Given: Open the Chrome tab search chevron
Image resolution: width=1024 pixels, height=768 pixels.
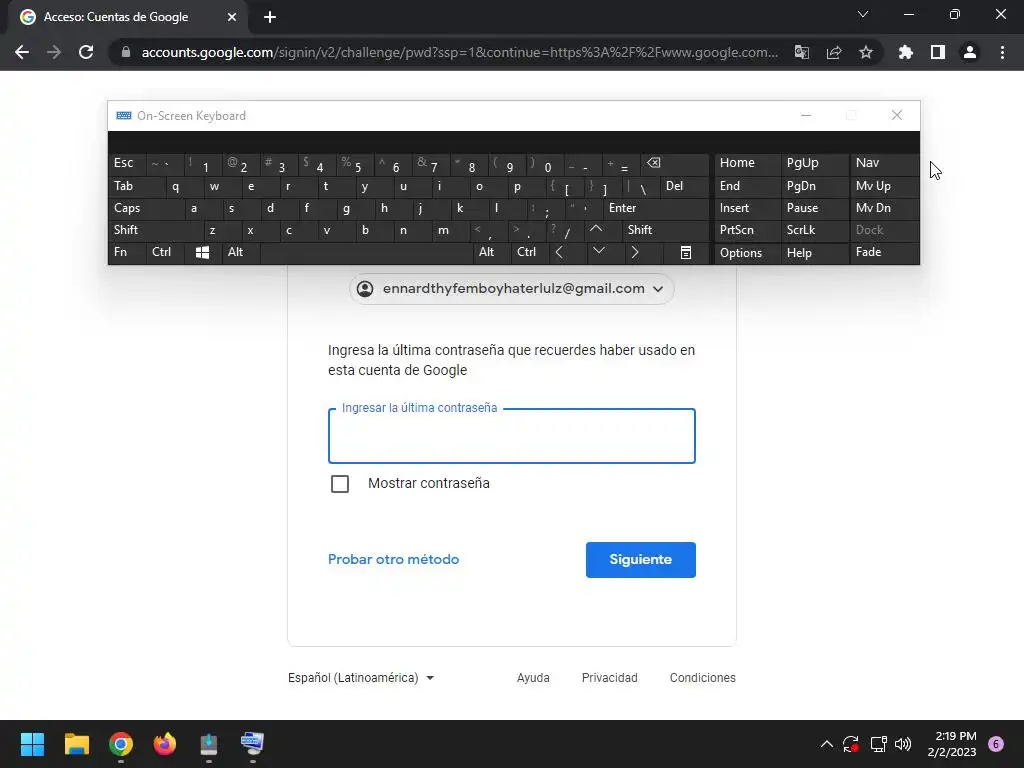Looking at the screenshot, I should (x=863, y=14).
